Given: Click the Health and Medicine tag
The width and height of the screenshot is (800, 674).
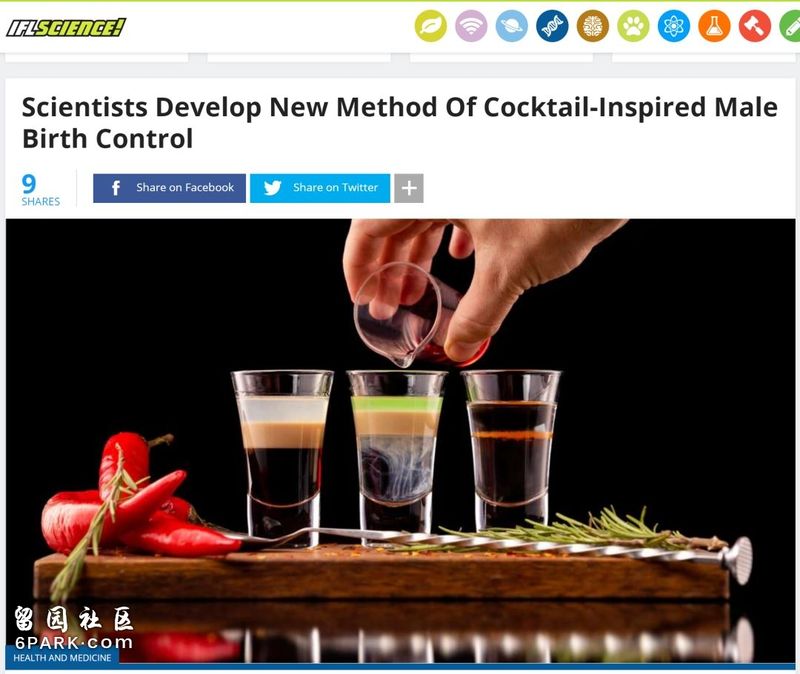Looking at the screenshot, I should 62,658.
